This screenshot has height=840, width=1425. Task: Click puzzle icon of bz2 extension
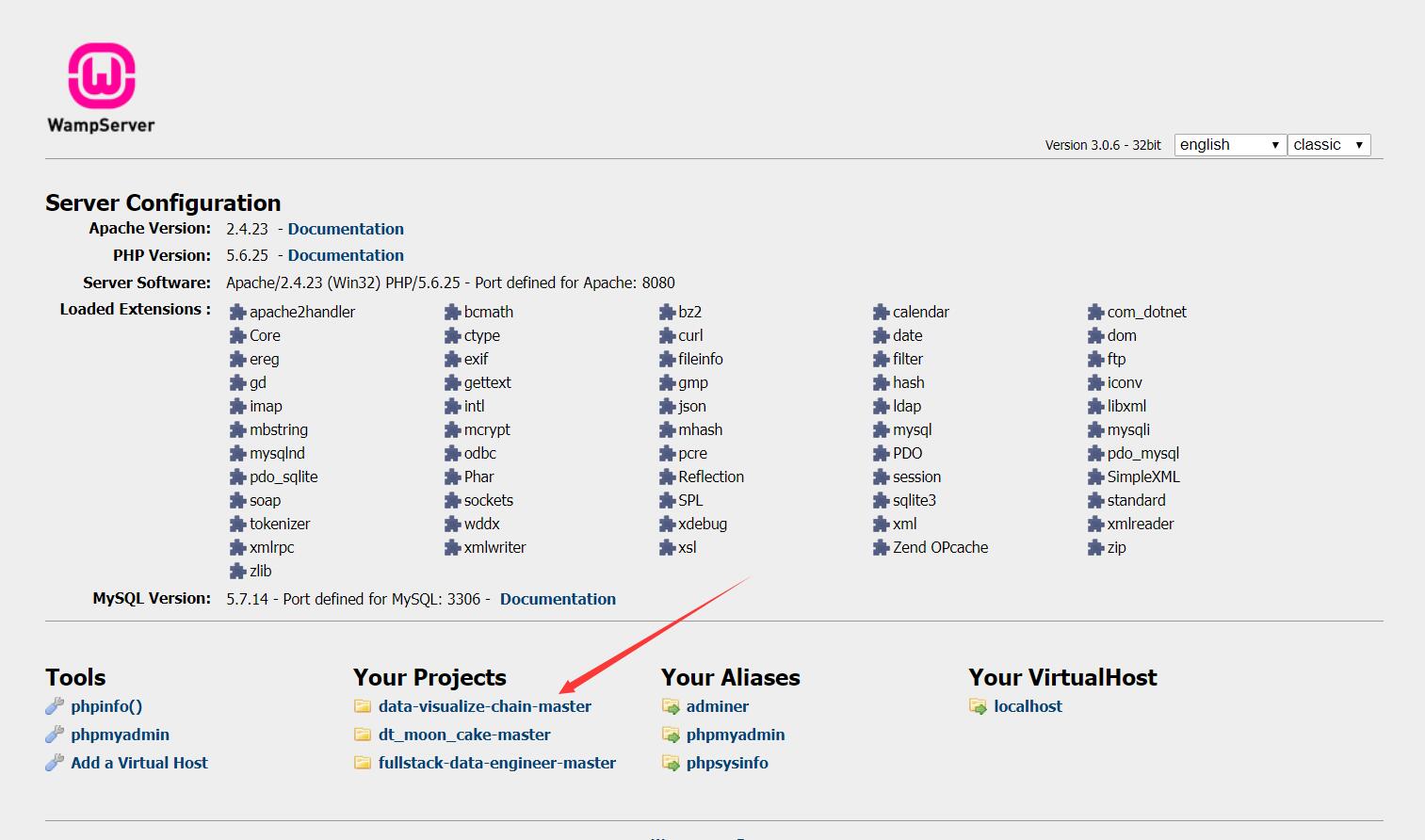667,312
